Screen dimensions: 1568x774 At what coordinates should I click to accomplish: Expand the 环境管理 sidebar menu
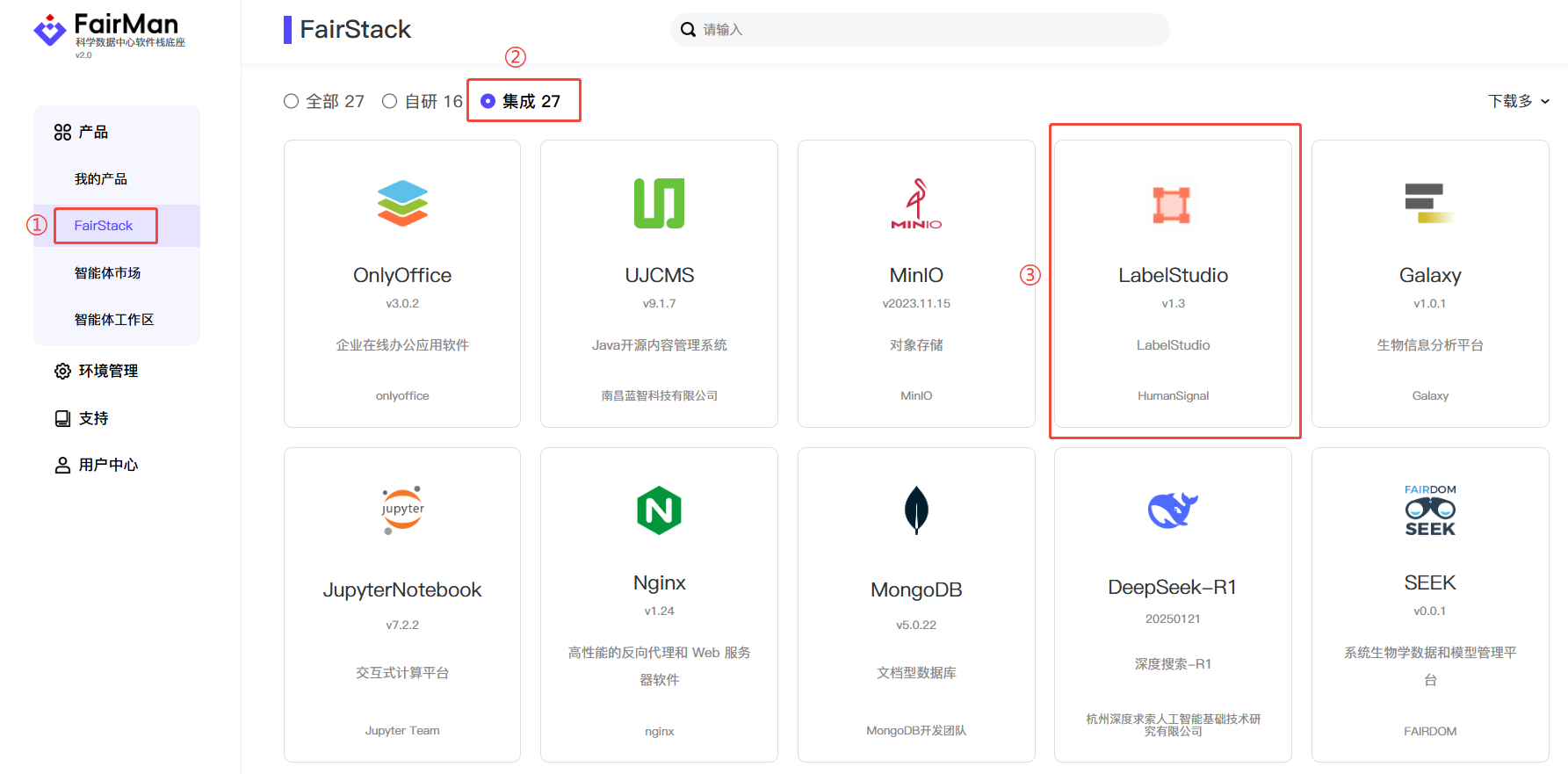[108, 371]
